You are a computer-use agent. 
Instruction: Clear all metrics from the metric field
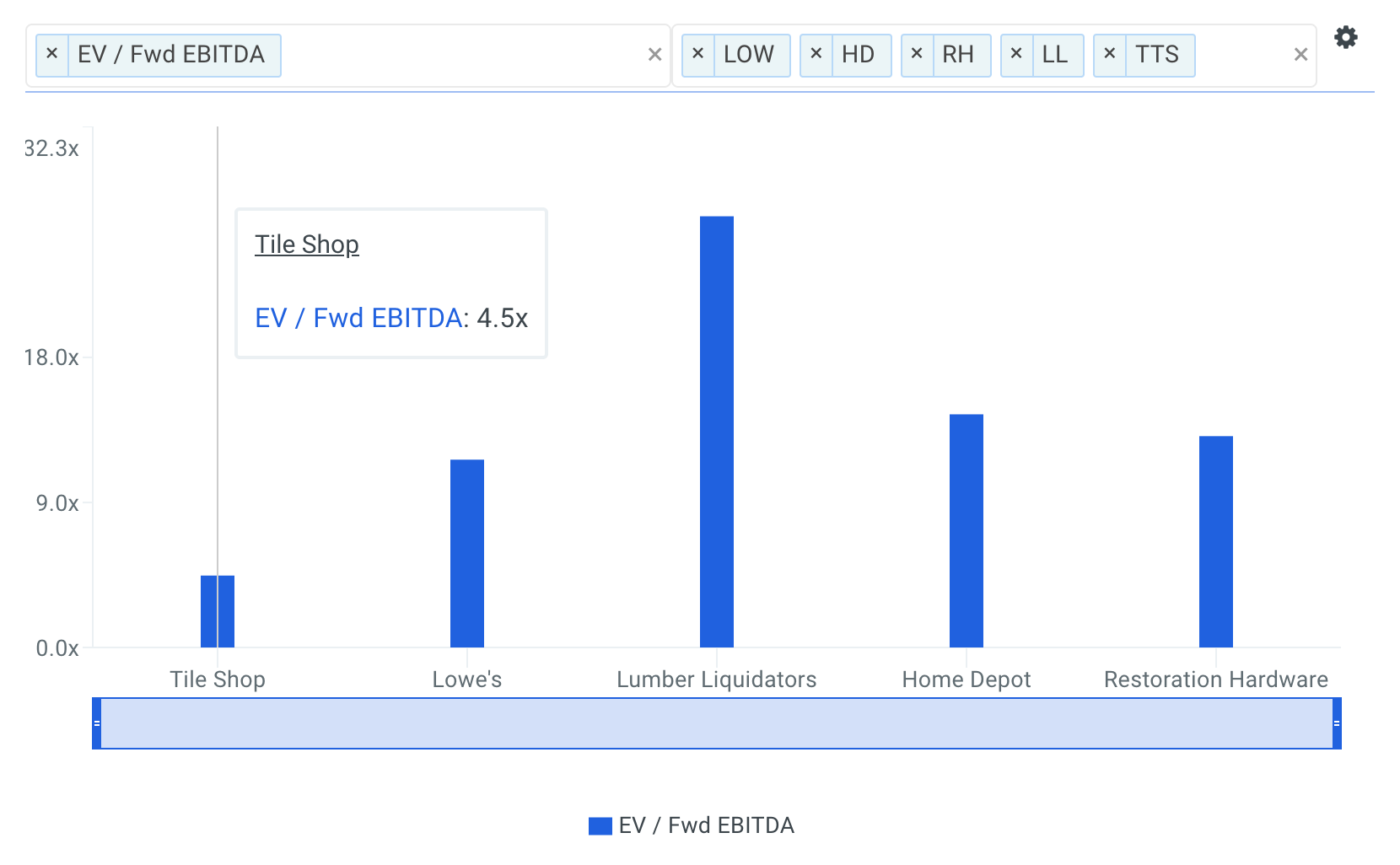click(x=654, y=55)
